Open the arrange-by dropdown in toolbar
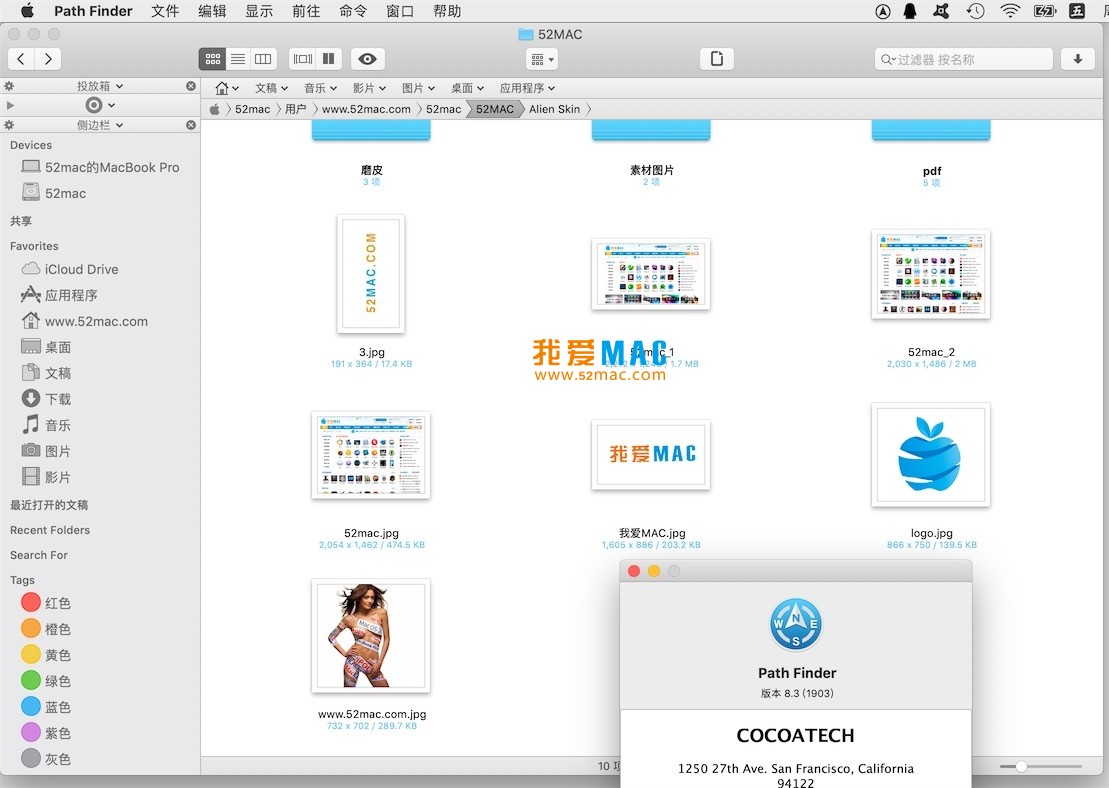This screenshot has width=1109, height=788. 542,59
